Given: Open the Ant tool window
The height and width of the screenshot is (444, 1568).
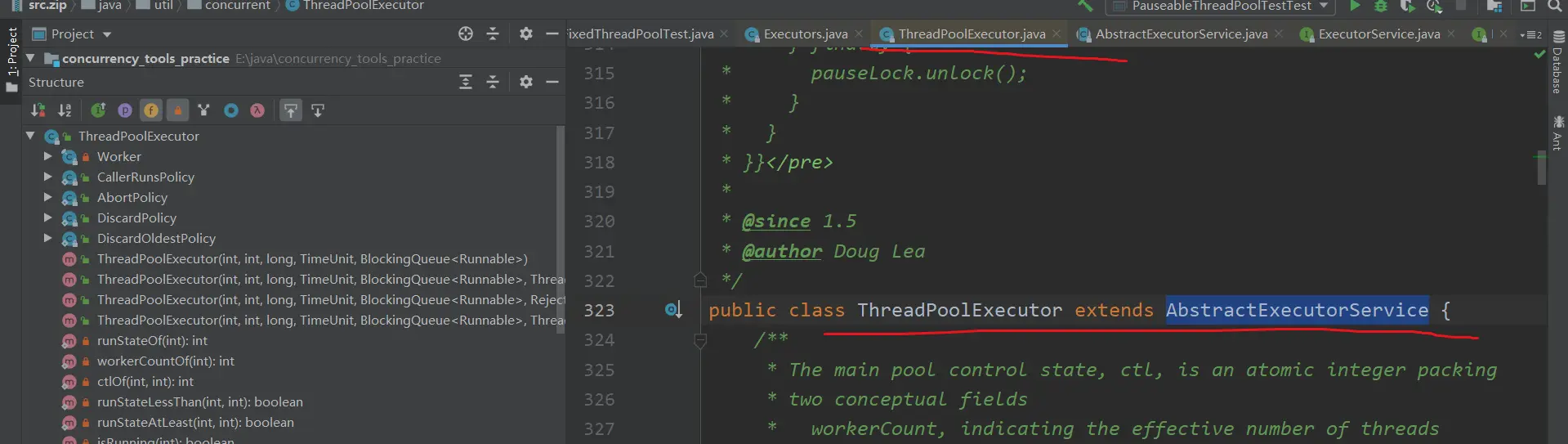Looking at the screenshot, I should (x=1558, y=133).
